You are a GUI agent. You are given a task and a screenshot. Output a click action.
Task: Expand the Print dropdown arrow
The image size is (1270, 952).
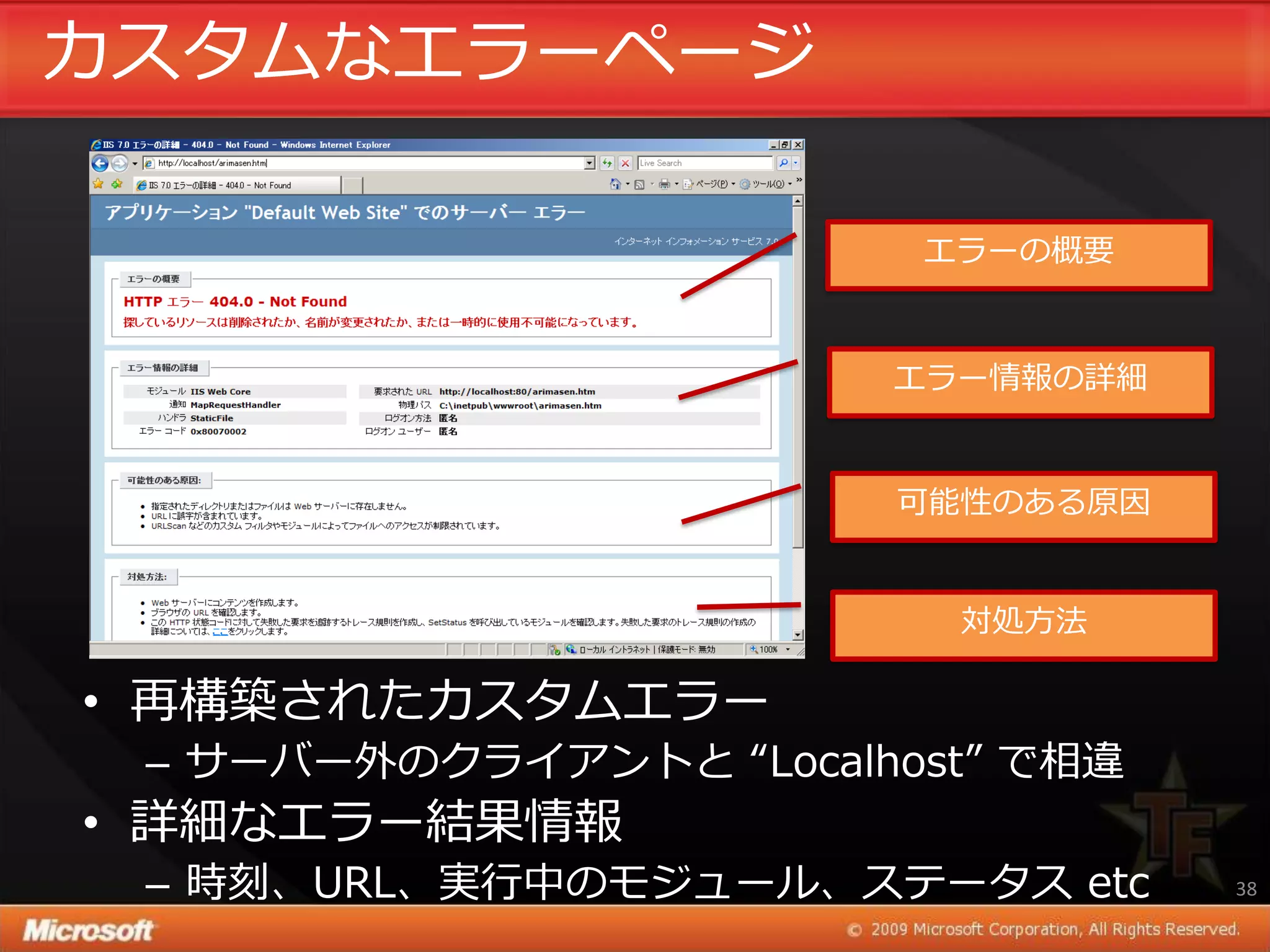(676, 184)
